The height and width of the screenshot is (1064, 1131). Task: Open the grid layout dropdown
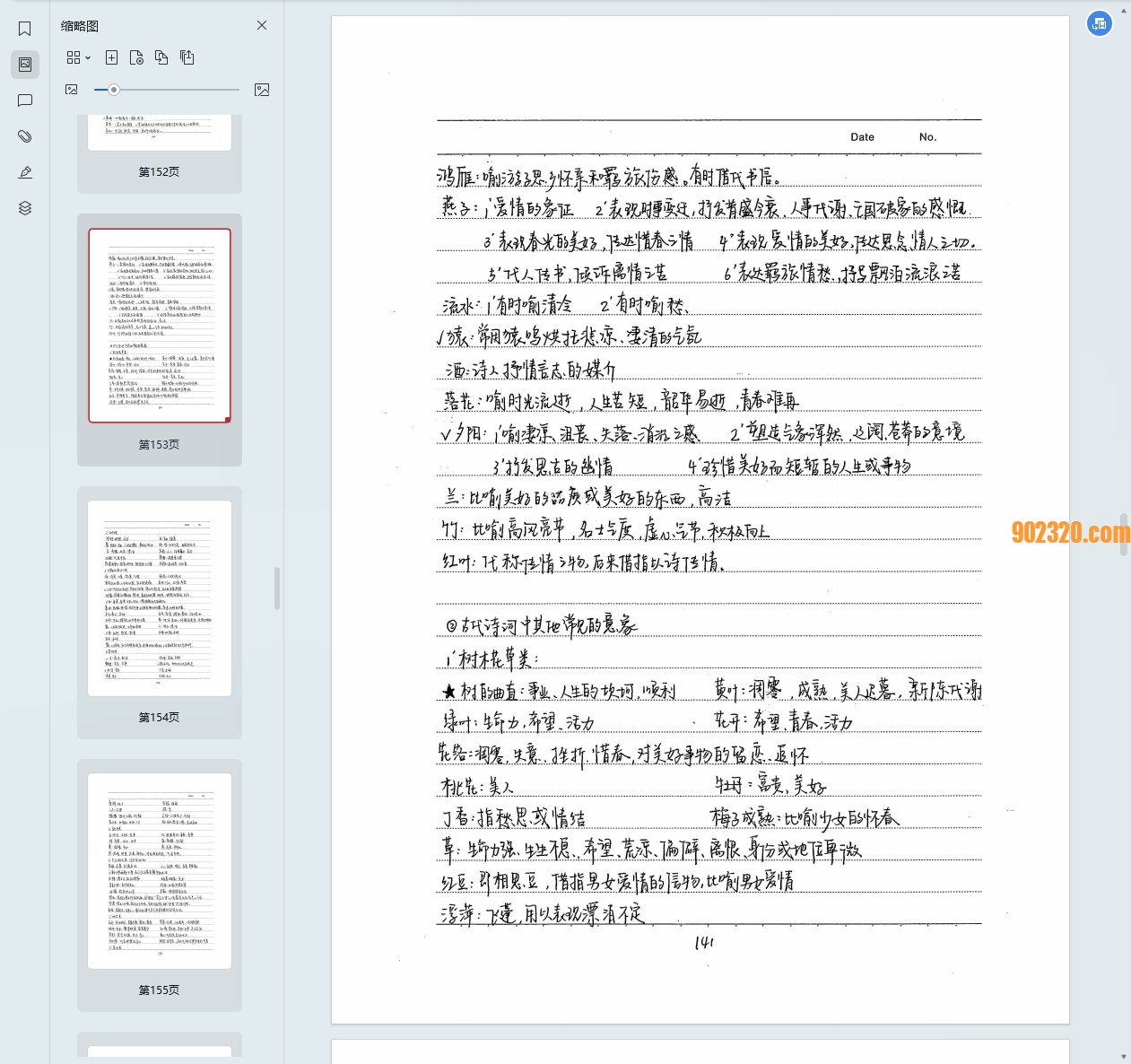(77, 57)
